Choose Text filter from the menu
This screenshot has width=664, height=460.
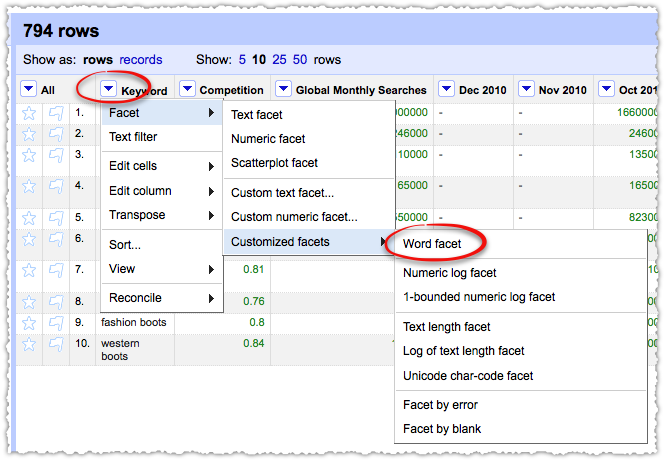click(x=162, y=137)
